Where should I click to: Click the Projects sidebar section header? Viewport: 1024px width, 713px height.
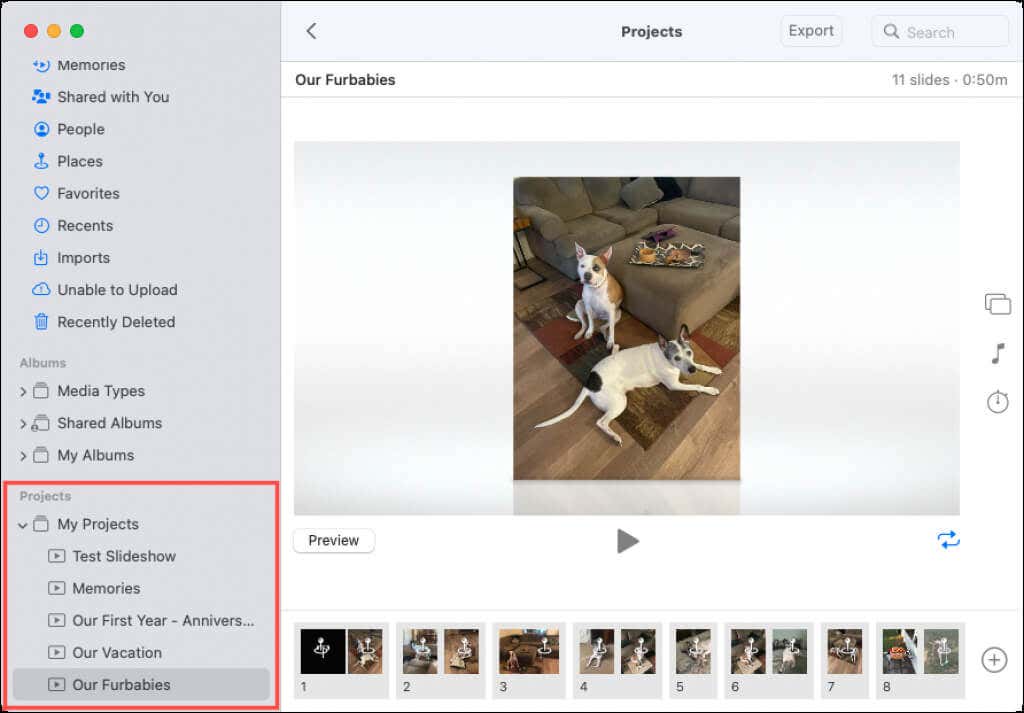[x=45, y=496]
